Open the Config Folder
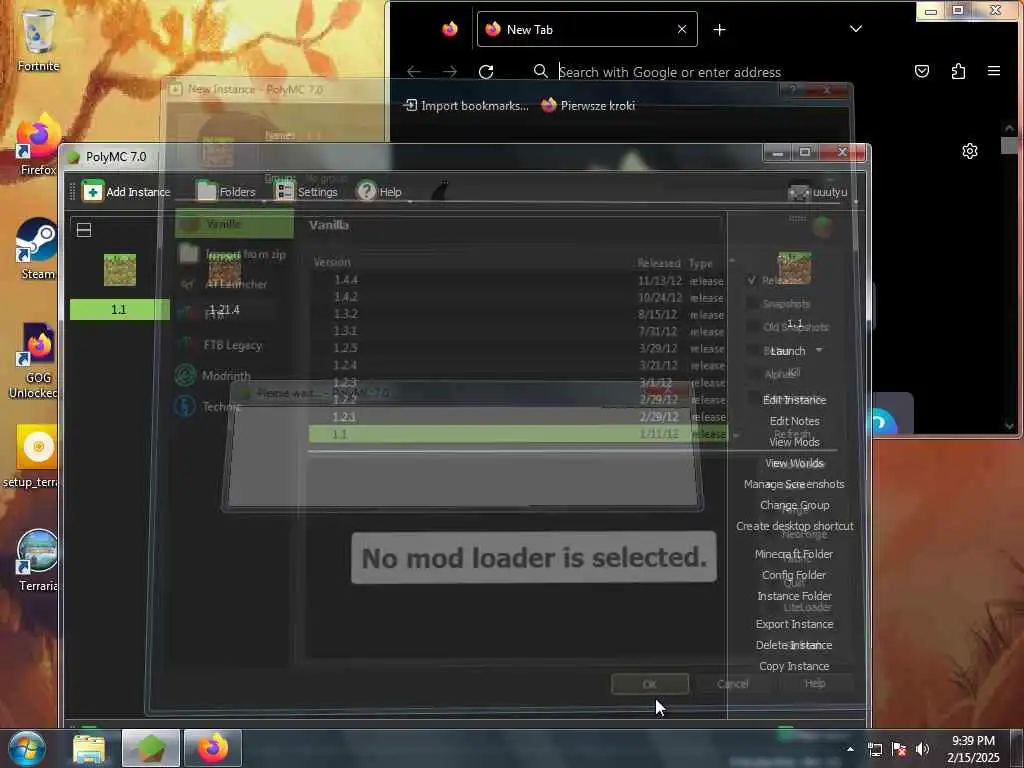Image resolution: width=1024 pixels, height=768 pixels. click(794, 575)
